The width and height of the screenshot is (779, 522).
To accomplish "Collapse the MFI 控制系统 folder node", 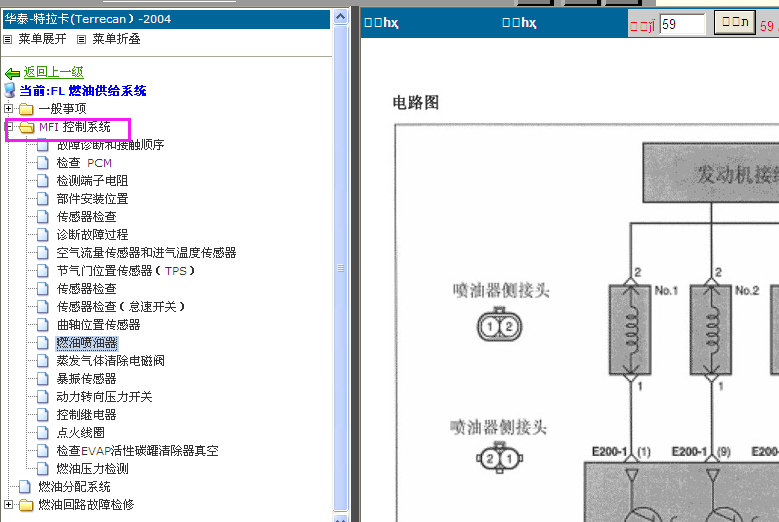I will (8, 126).
